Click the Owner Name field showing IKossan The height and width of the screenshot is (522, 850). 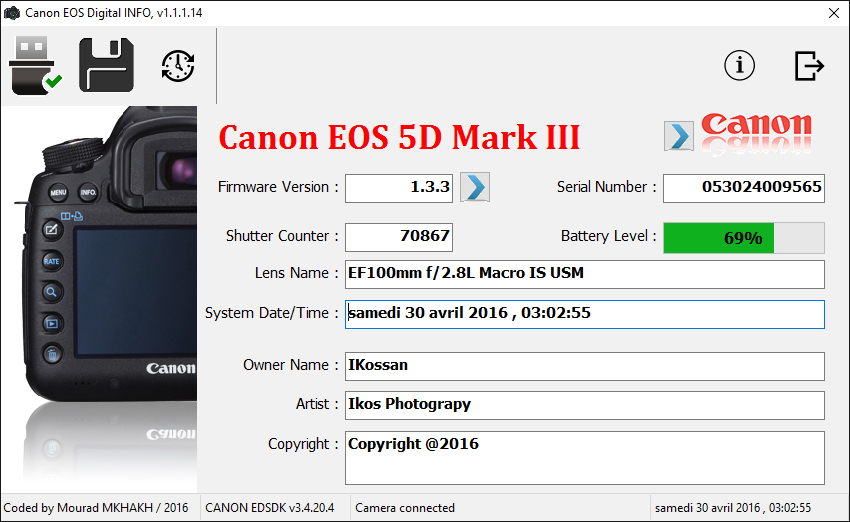585,366
